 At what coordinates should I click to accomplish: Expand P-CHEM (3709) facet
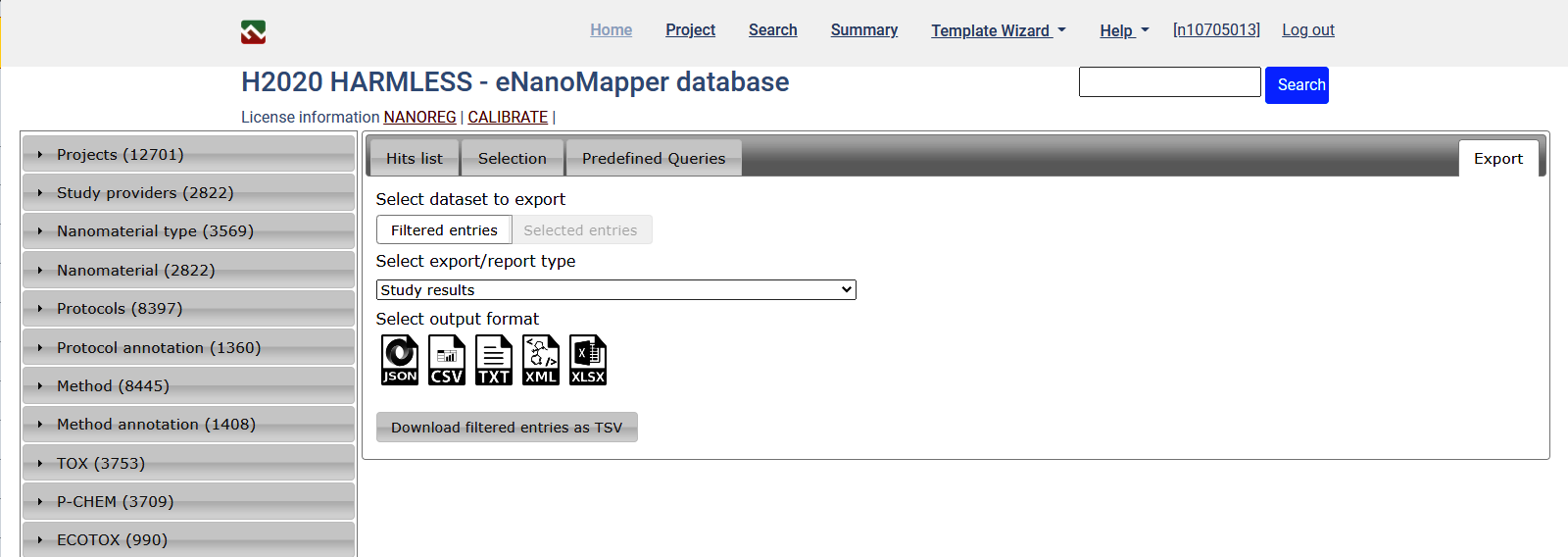point(188,501)
